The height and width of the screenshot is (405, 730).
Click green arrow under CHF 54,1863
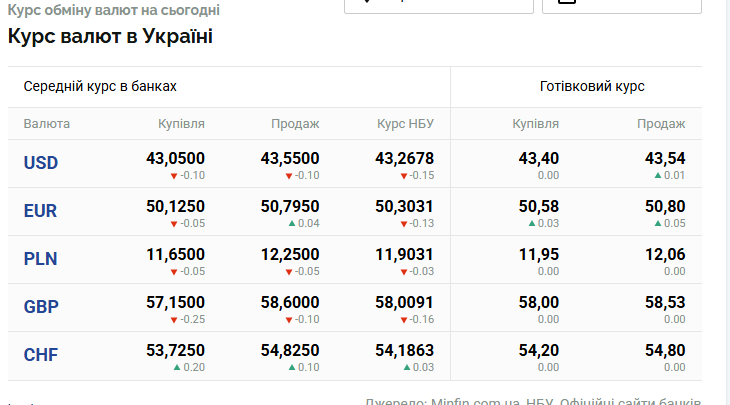coord(403,368)
